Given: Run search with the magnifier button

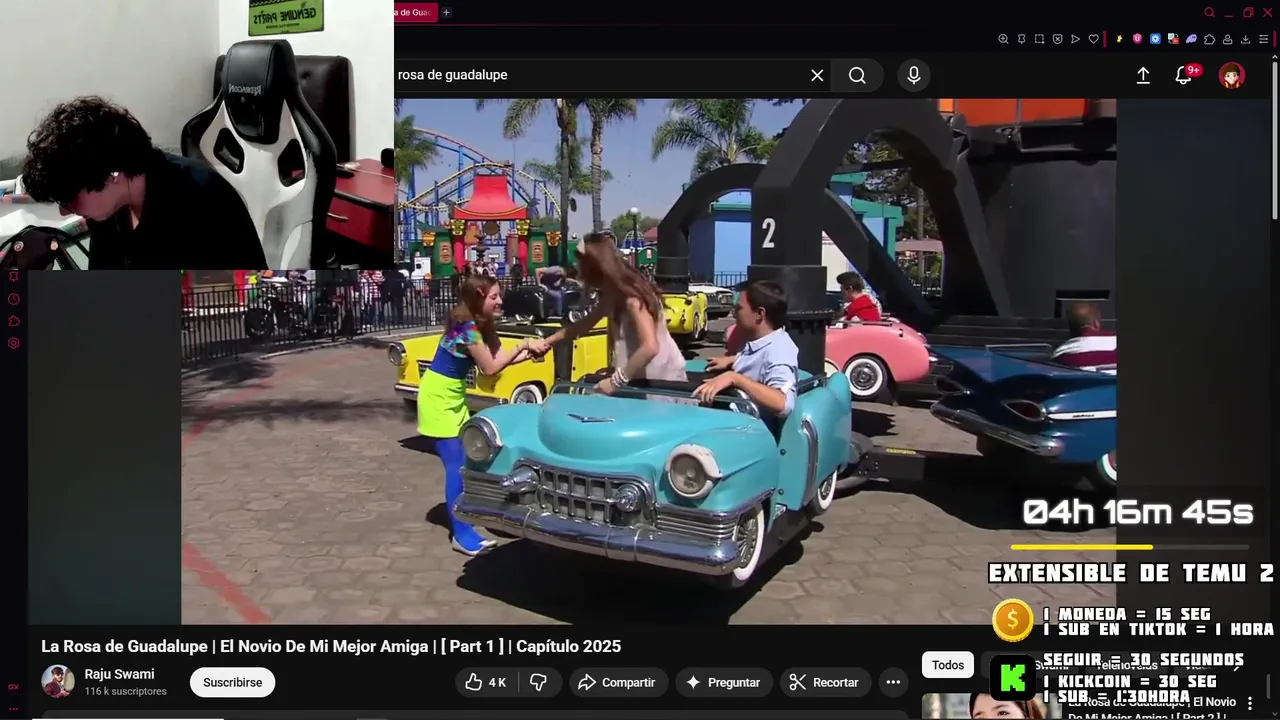Looking at the screenshot, I should pyautogui.click(x=857, y=75).
